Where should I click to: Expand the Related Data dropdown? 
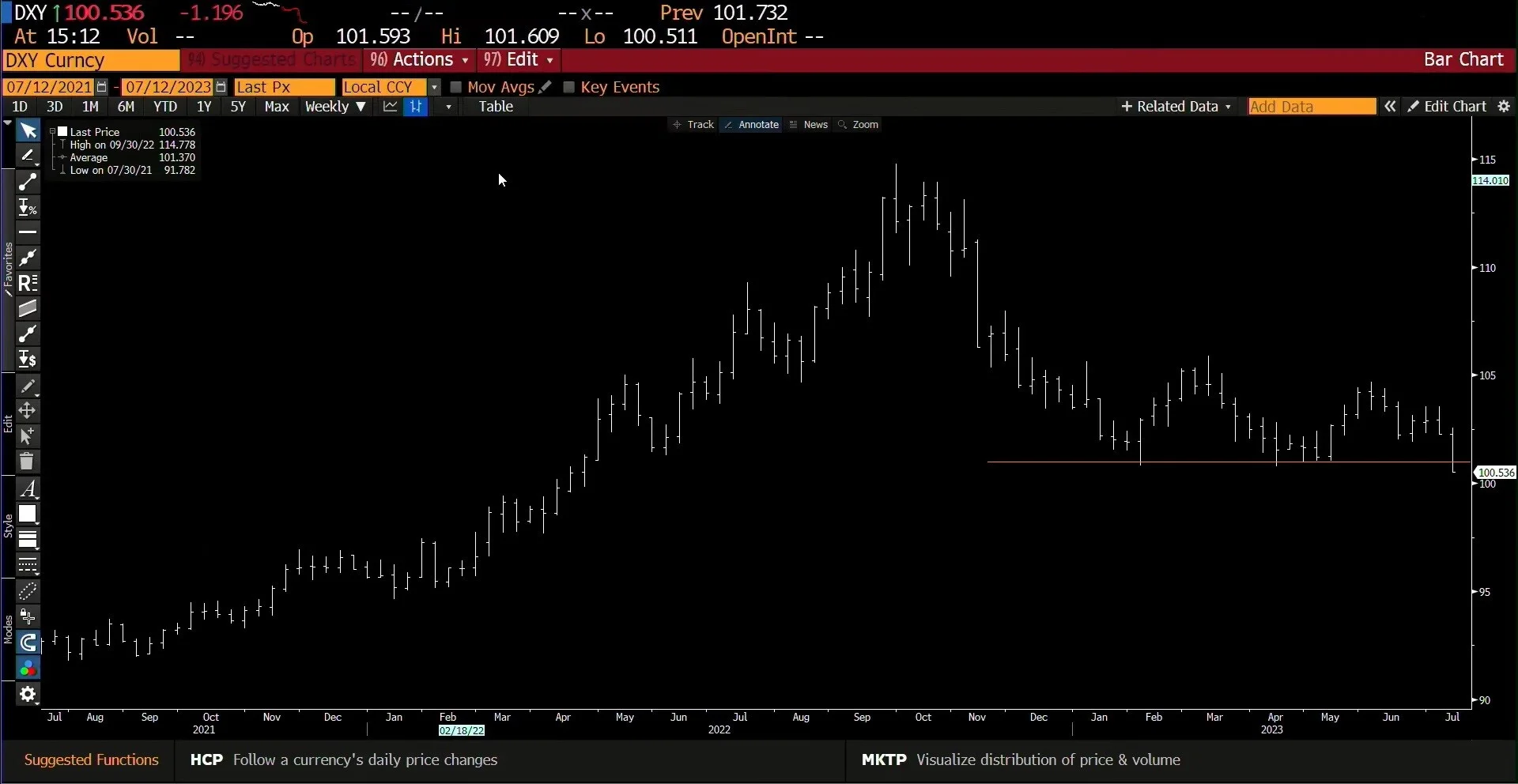1176,107
